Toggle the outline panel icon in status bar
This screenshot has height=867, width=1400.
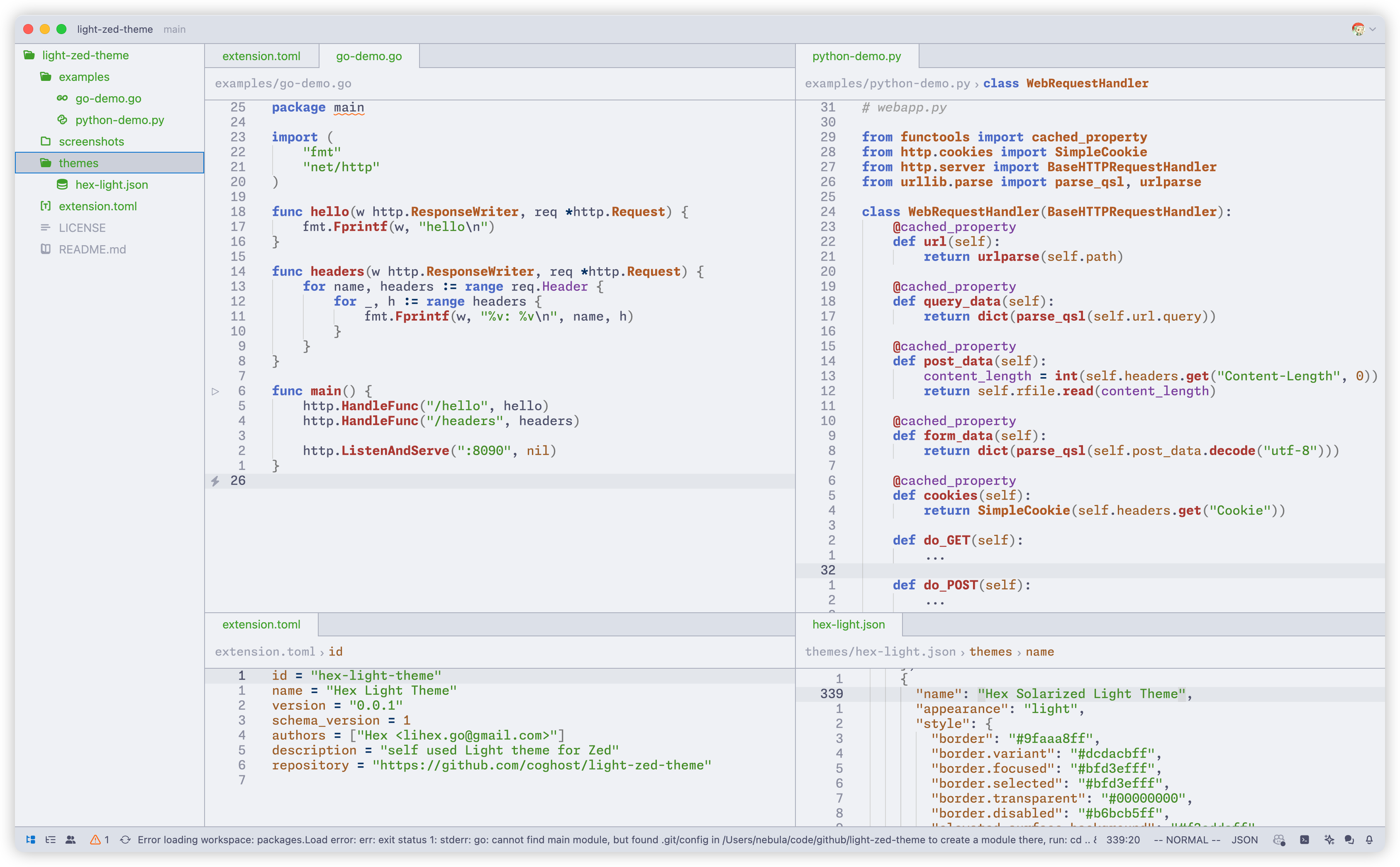(51, 840)
